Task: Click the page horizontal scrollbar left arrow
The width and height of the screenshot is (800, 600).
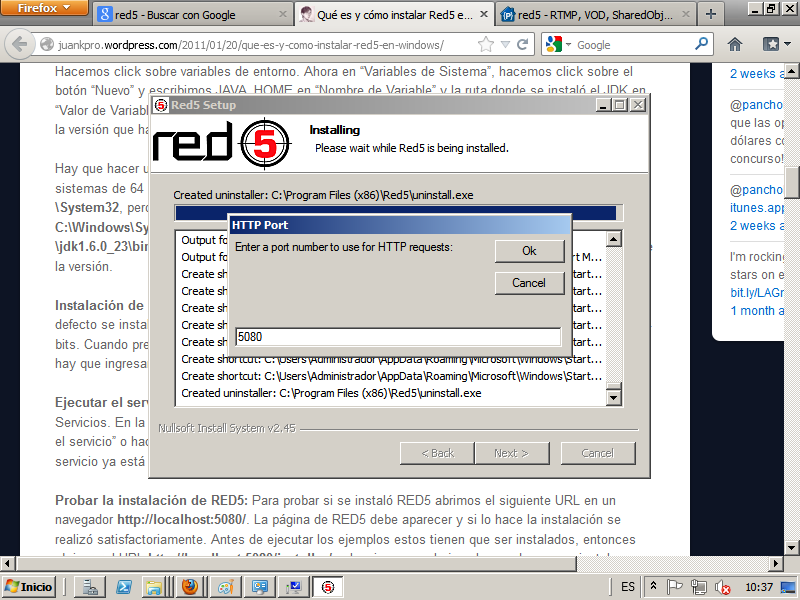Action: click(7, 563)
